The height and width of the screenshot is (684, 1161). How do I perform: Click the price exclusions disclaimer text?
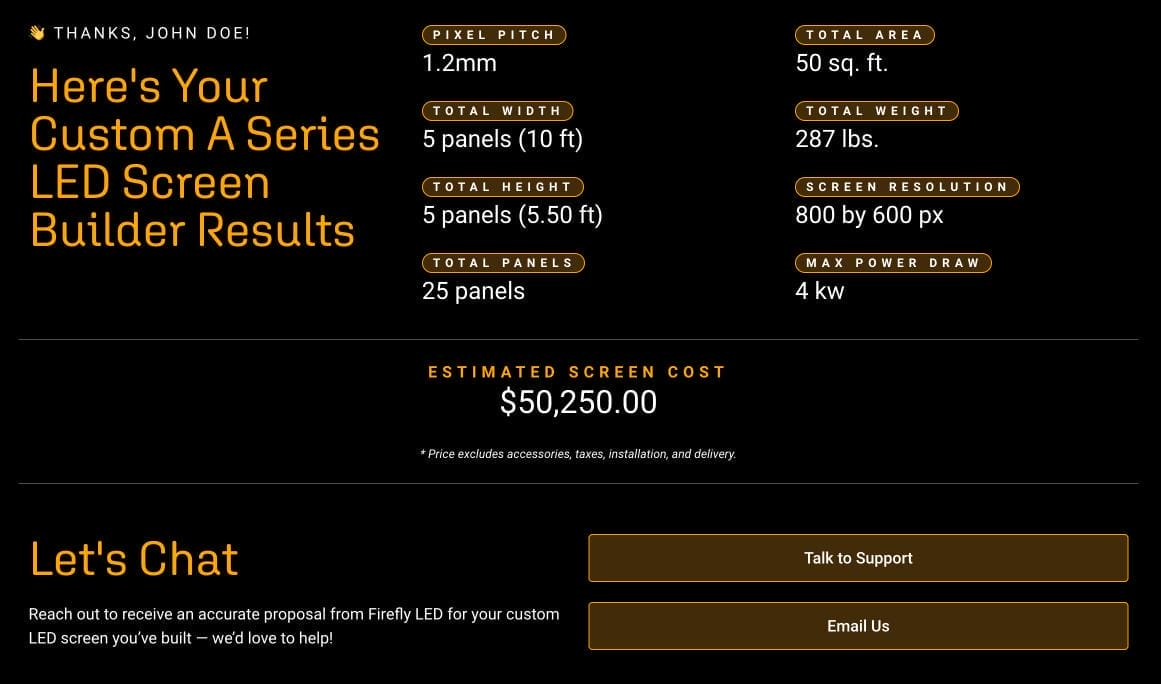coord(578,454)
